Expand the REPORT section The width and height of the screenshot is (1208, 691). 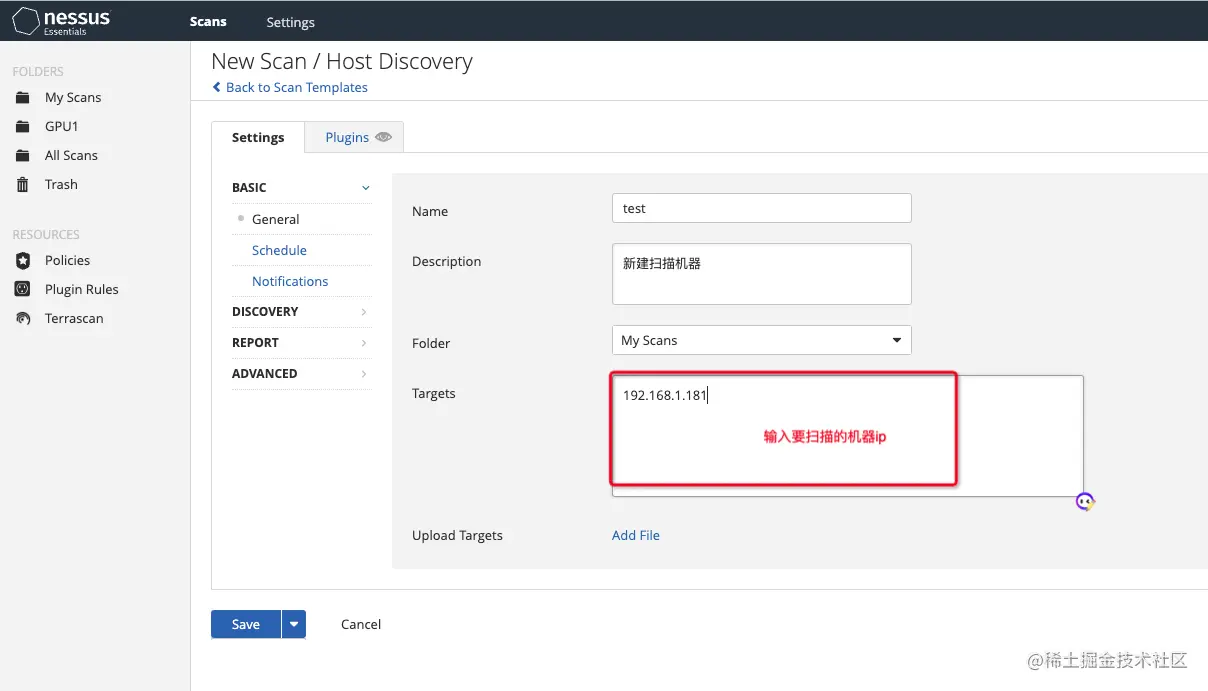pos(301,342)
